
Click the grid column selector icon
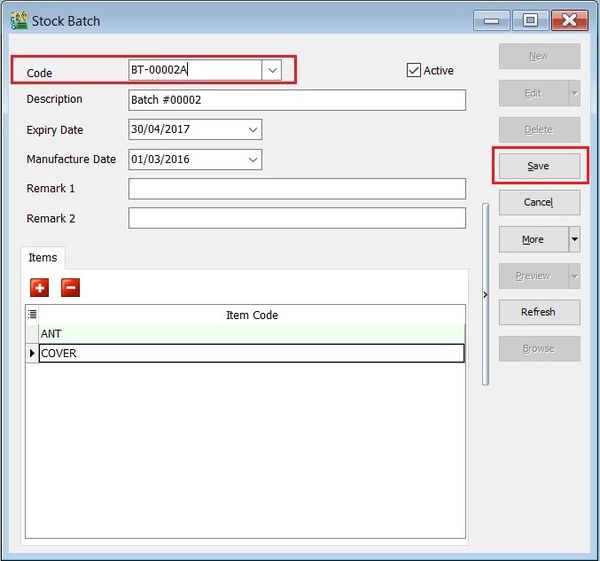pos(32,314)
